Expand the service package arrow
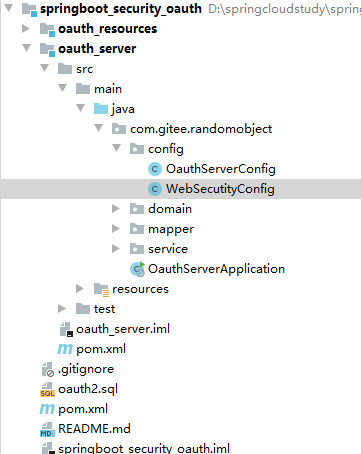The height and width of the screenshot is (454, 362). [116, 249]
